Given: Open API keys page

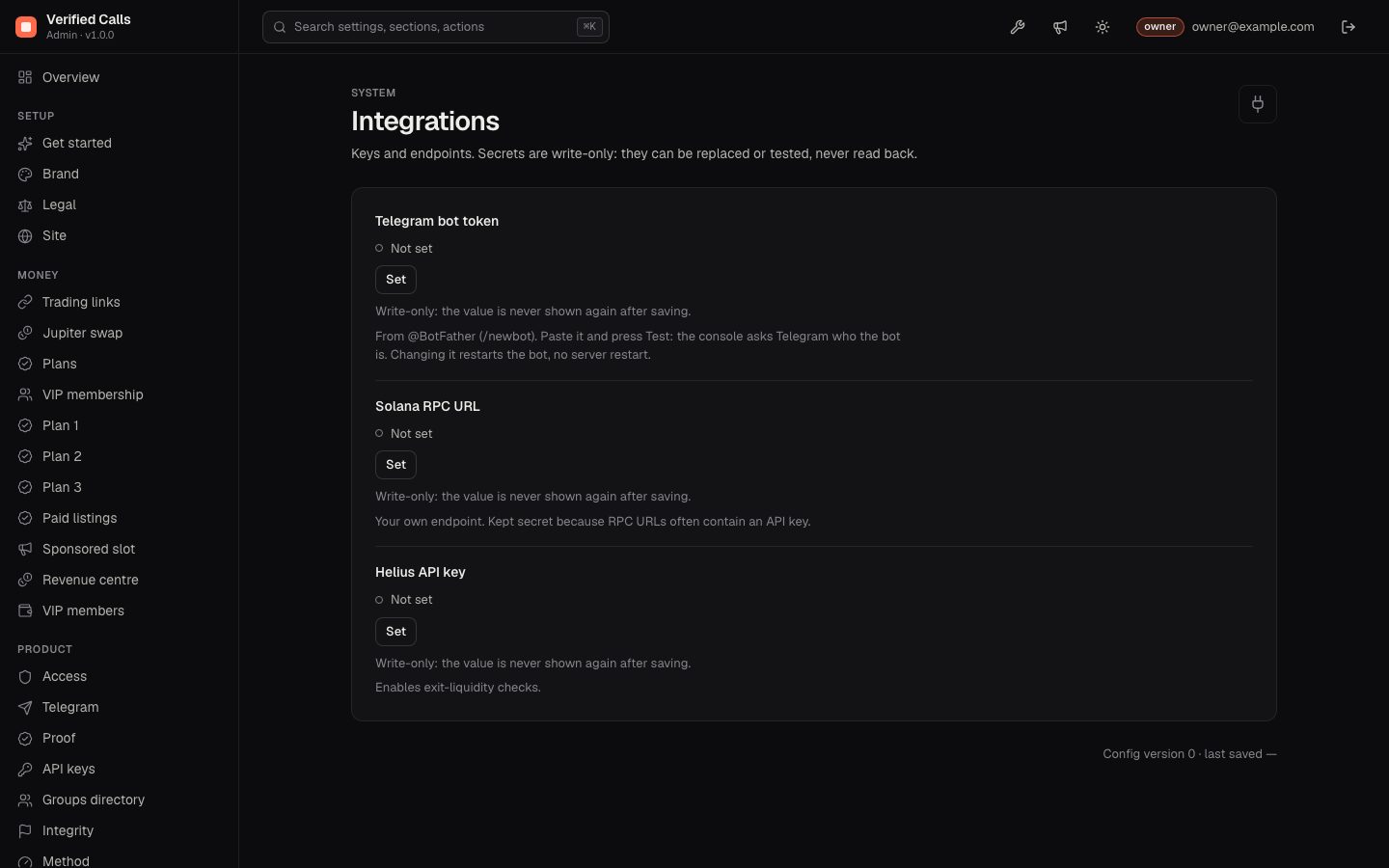Looking at the screenshot, I should [x=119, y=769].
